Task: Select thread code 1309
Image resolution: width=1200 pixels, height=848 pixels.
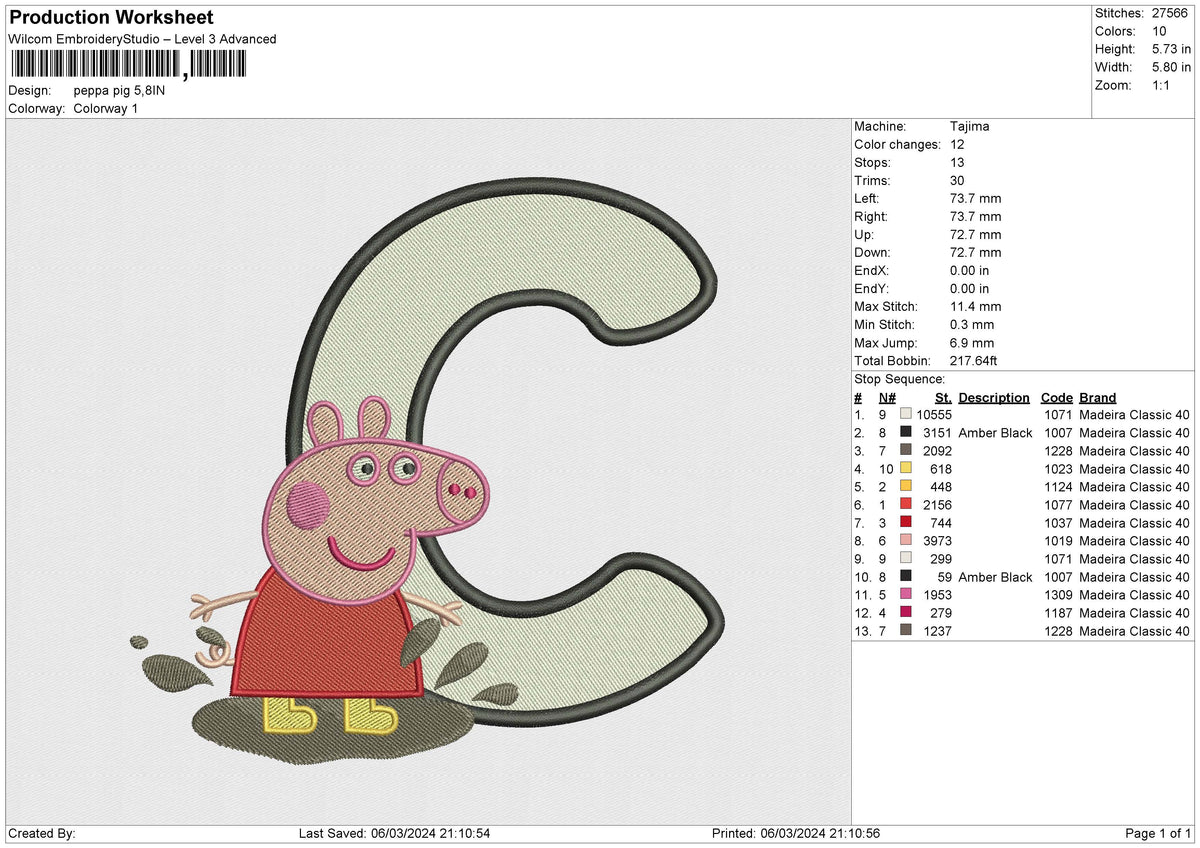Action: click(1058, 595)
